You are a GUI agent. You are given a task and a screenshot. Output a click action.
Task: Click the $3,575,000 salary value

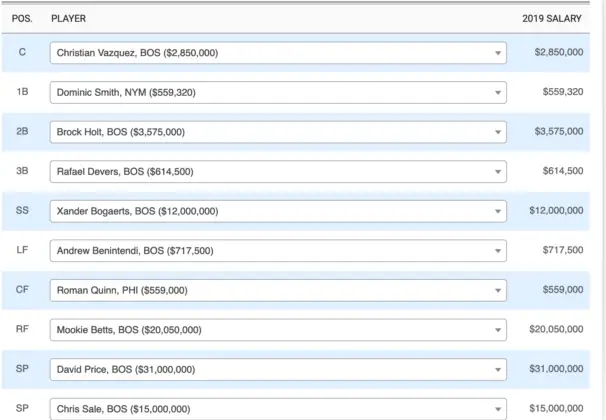pyautogui.click(x=559, y=131)
